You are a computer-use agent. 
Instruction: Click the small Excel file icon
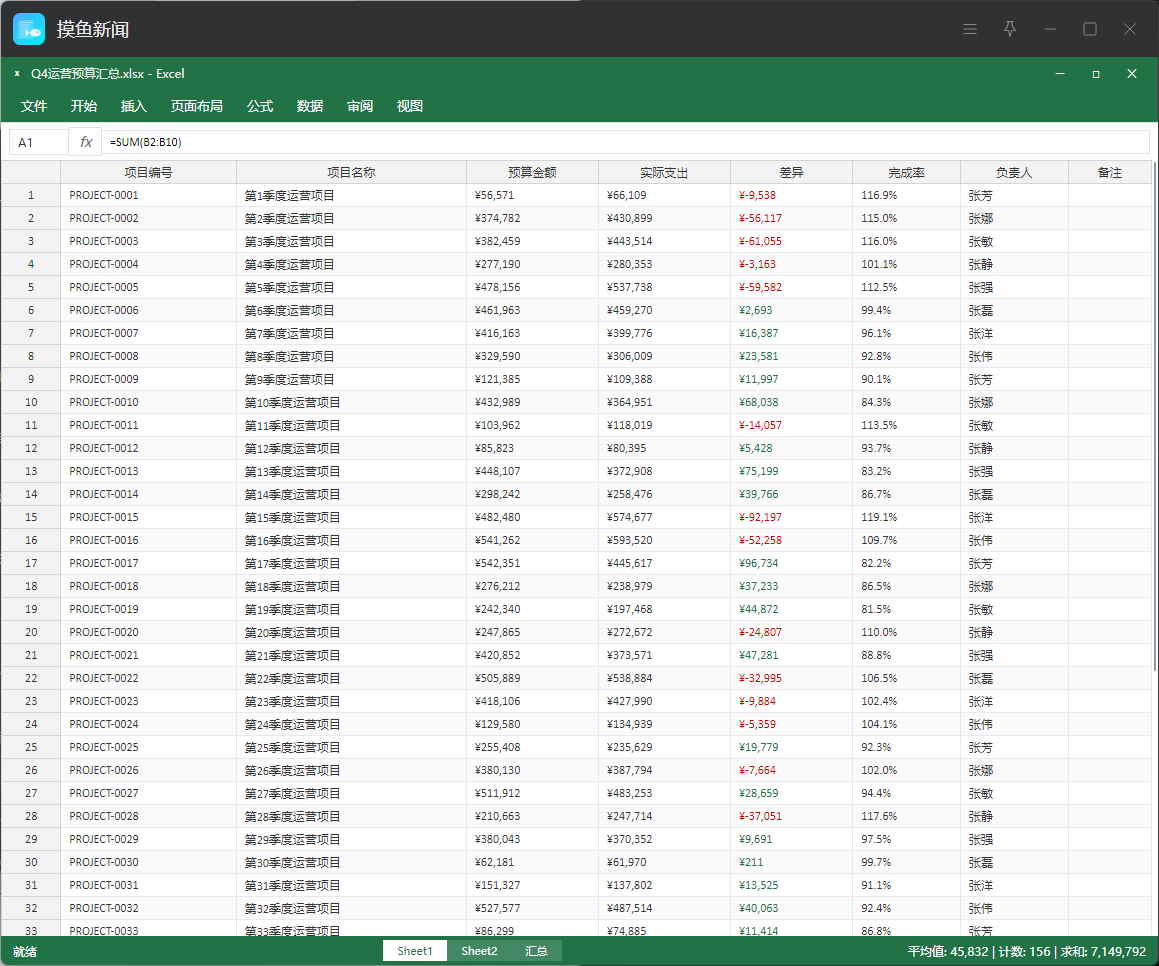17,73
